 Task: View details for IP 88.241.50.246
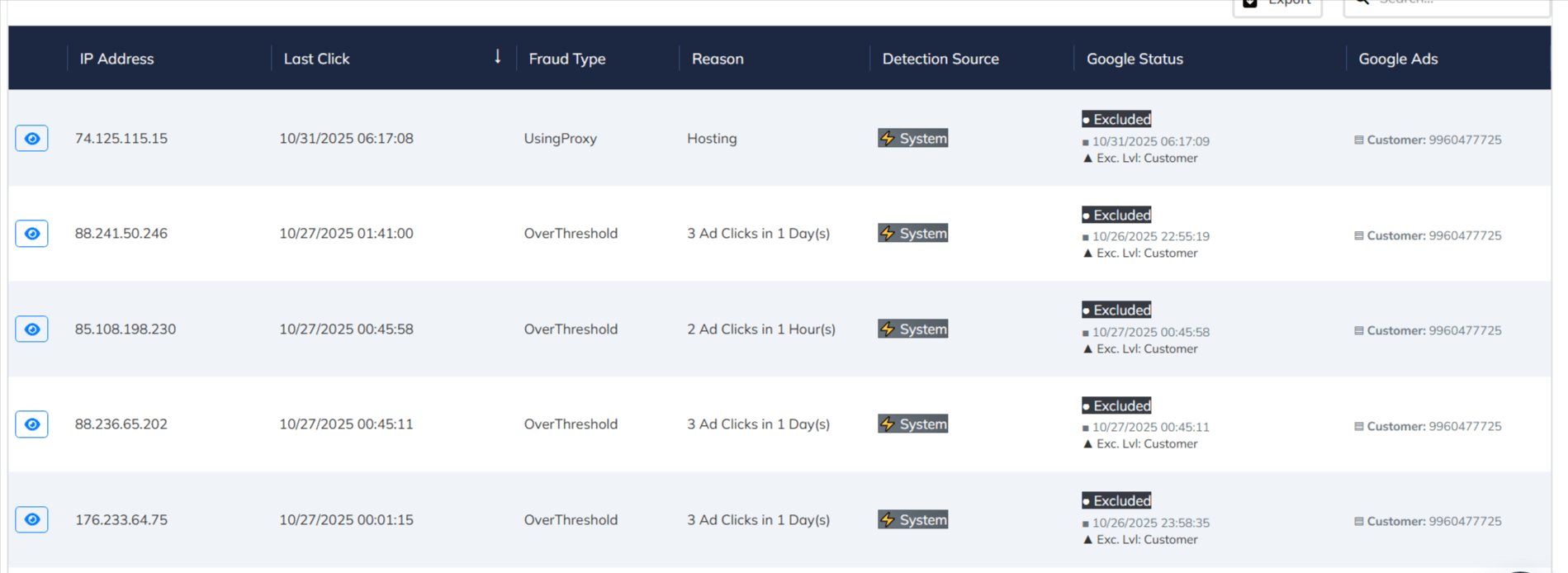tap(31, 234)
